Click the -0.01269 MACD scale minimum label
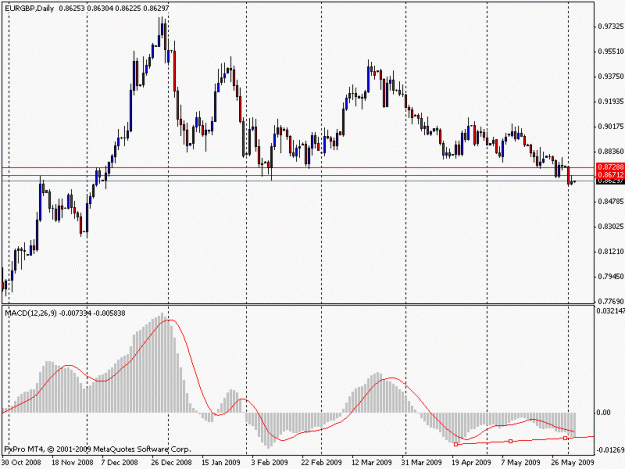The width and height of the screenshot is (625, 469). click(x=610, y=450)
